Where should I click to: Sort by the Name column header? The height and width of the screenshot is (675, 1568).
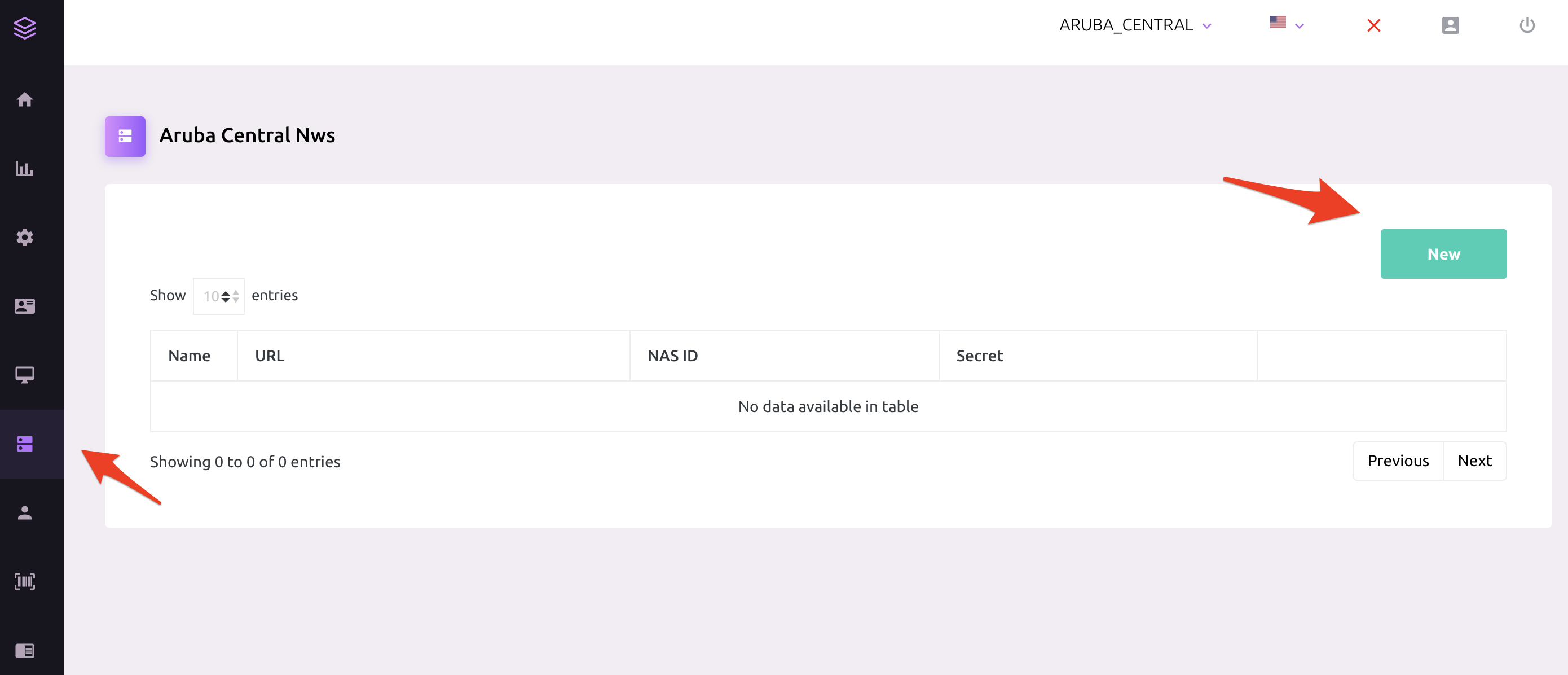pos(193,356)
